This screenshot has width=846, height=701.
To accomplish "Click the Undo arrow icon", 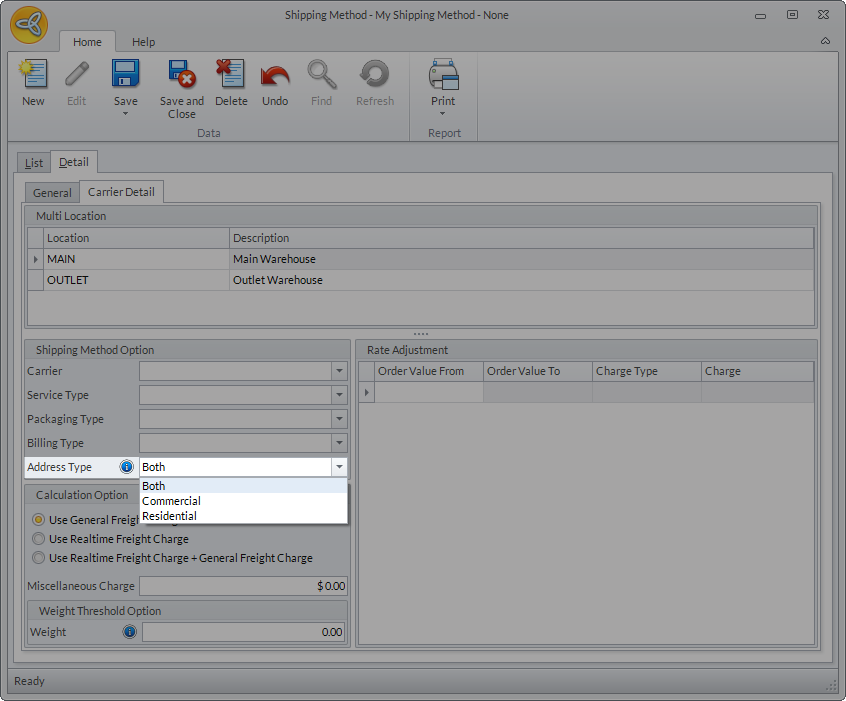I will pyautogui.click(x=275, y=76).
